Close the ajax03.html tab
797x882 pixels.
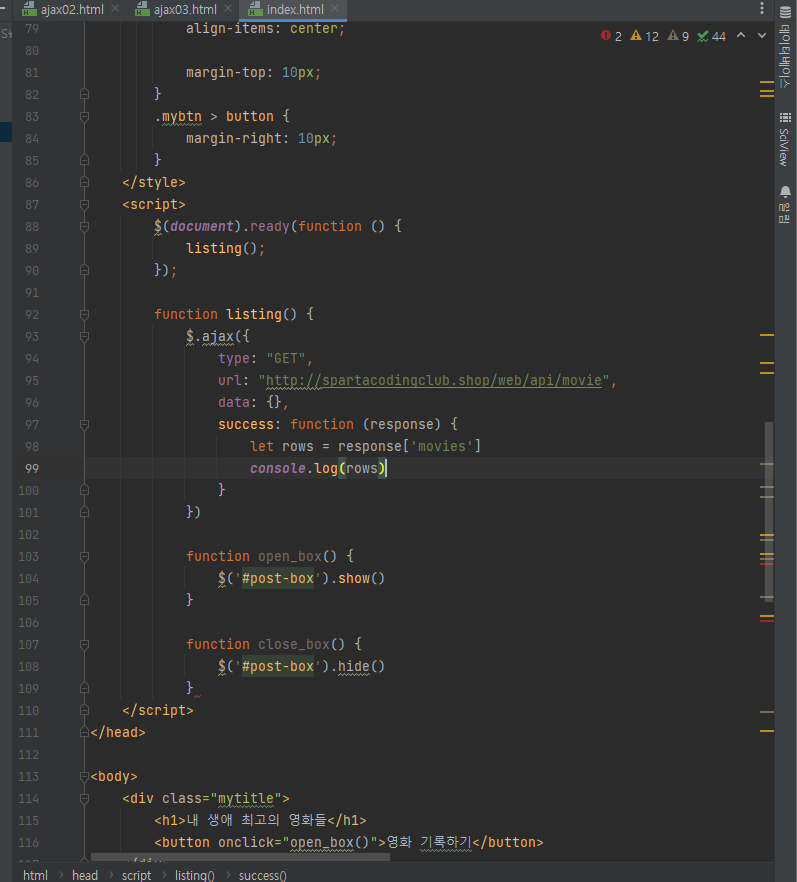(228, 8)
